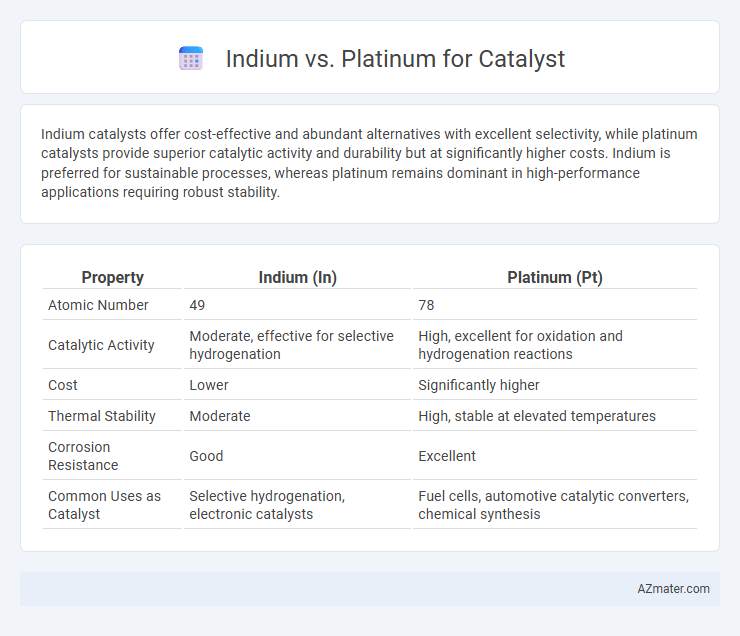The height and width of the screenshot is (636, 740).
Task: Click 'Fuel cells, automotive catalytic converters' cell
Action: tap(553, 505)
